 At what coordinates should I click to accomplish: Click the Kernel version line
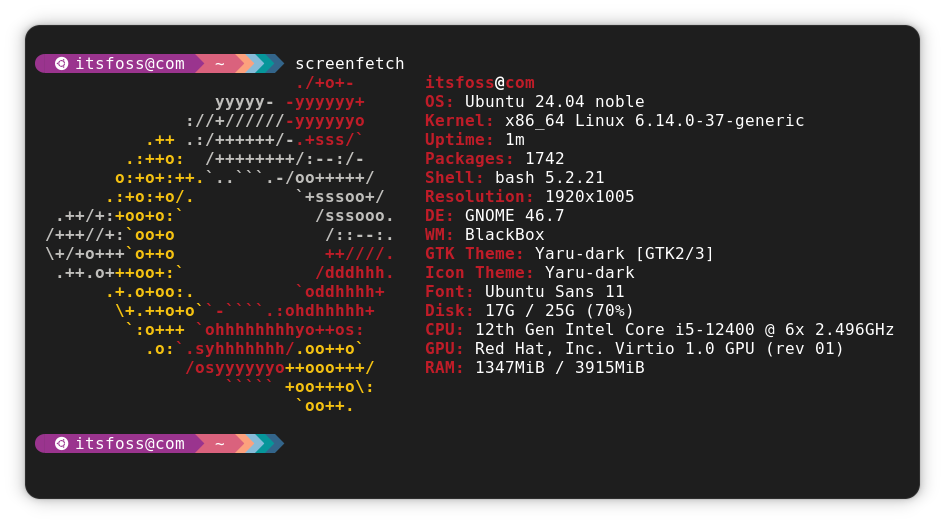click(615, 121)
